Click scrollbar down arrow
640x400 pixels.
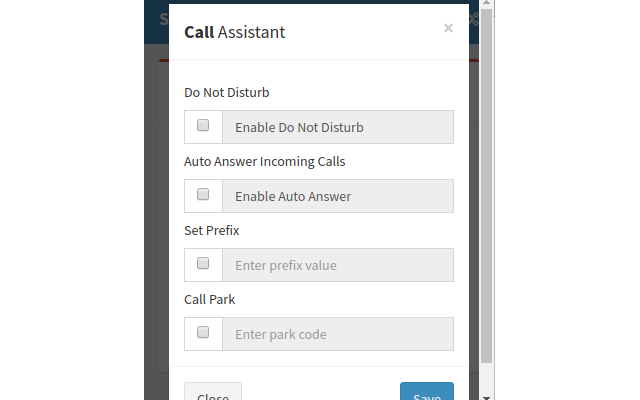click(x=486, y=397)
